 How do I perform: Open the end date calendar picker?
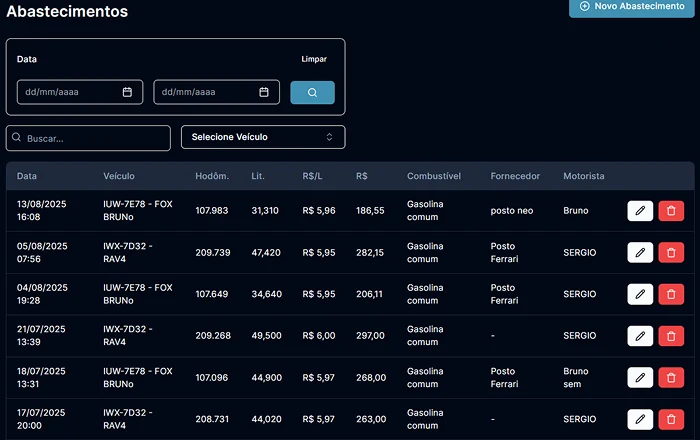pyautogui.click(x=264, y=92)
